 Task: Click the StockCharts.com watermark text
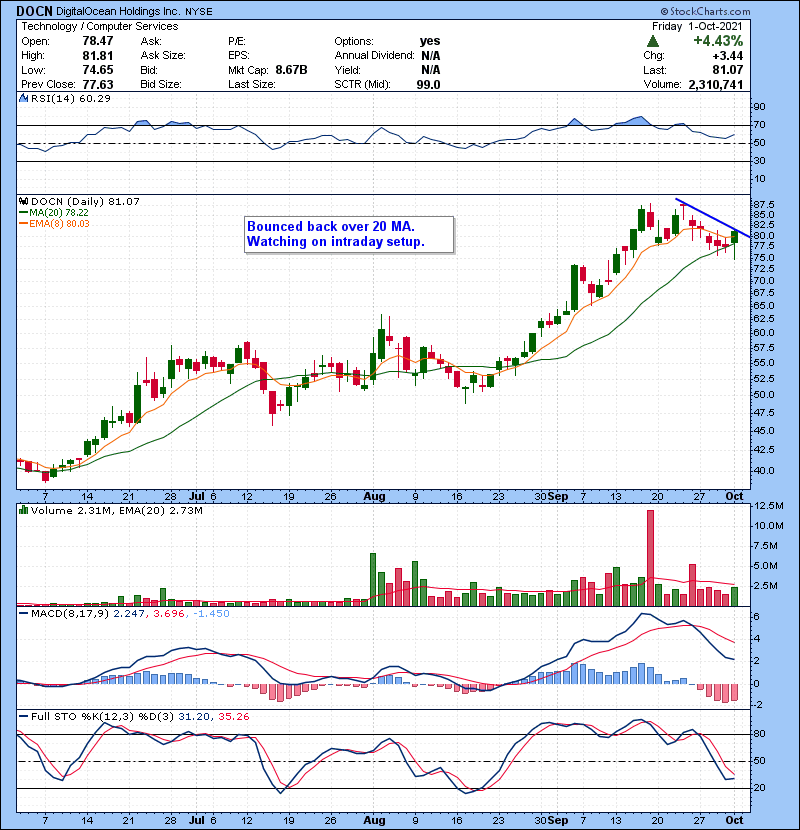pos(705,11)
